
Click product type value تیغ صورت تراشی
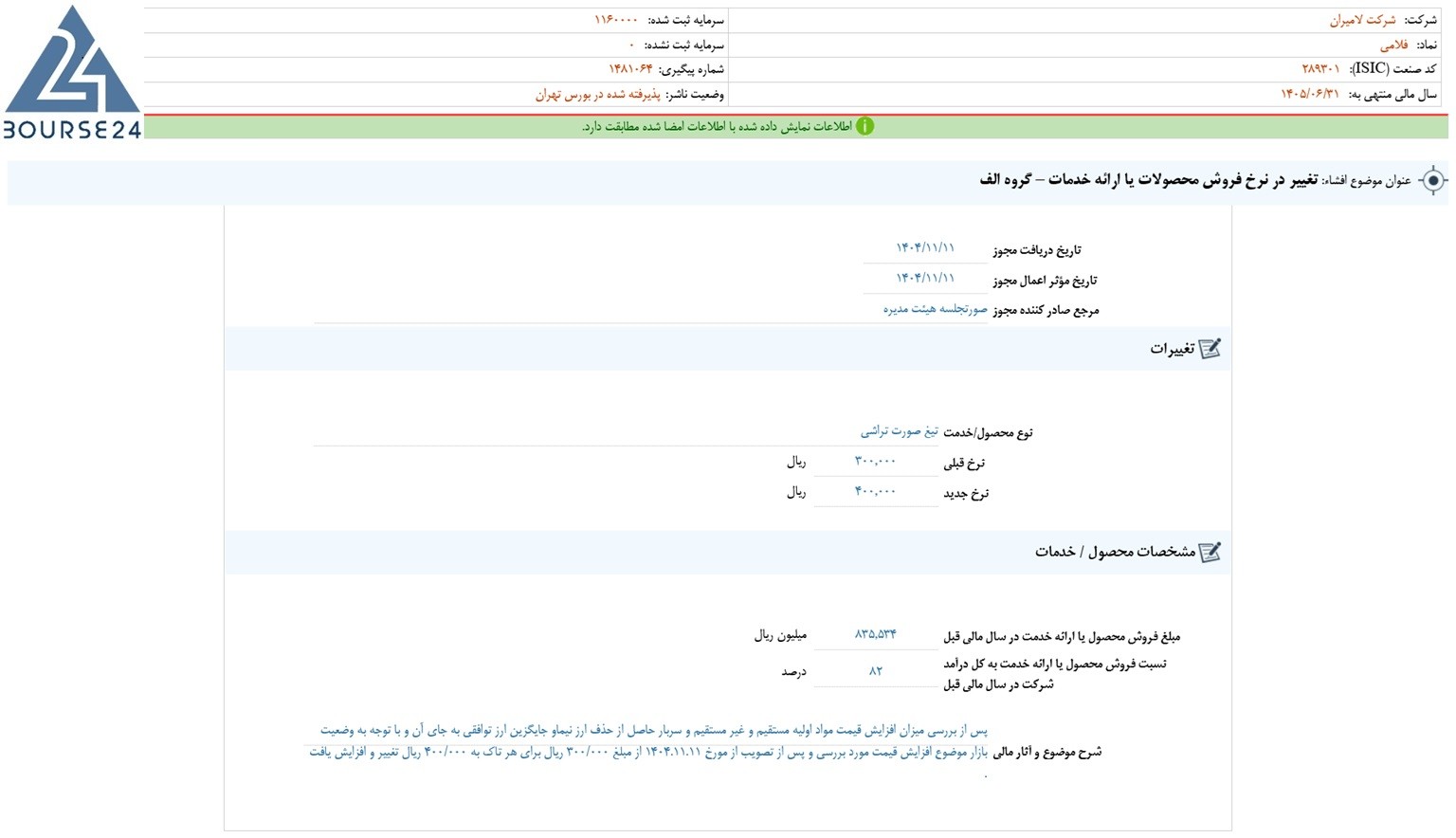(900, 431)
